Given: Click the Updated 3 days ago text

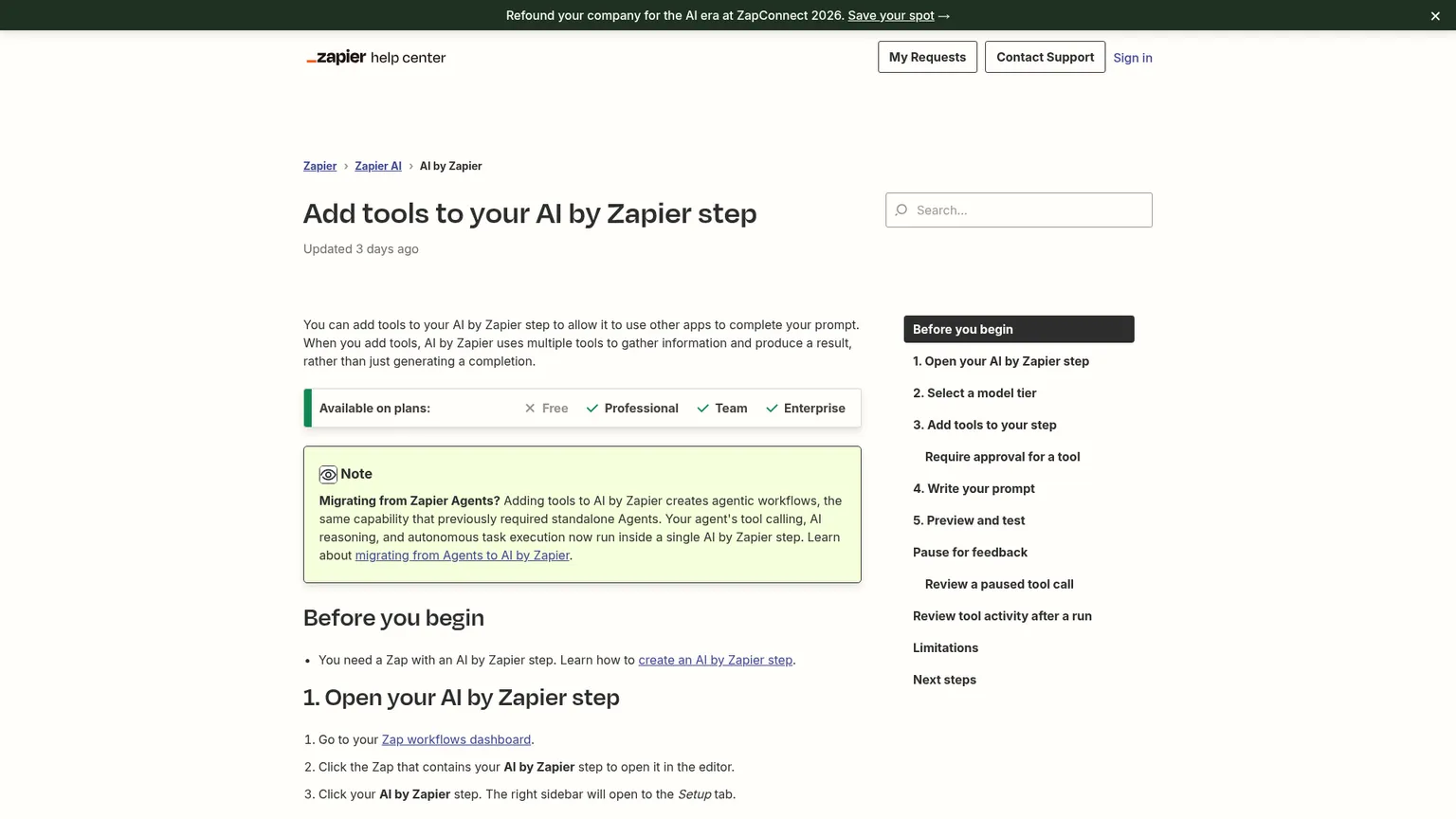Looking at the screenshot, I should (361, 249).
